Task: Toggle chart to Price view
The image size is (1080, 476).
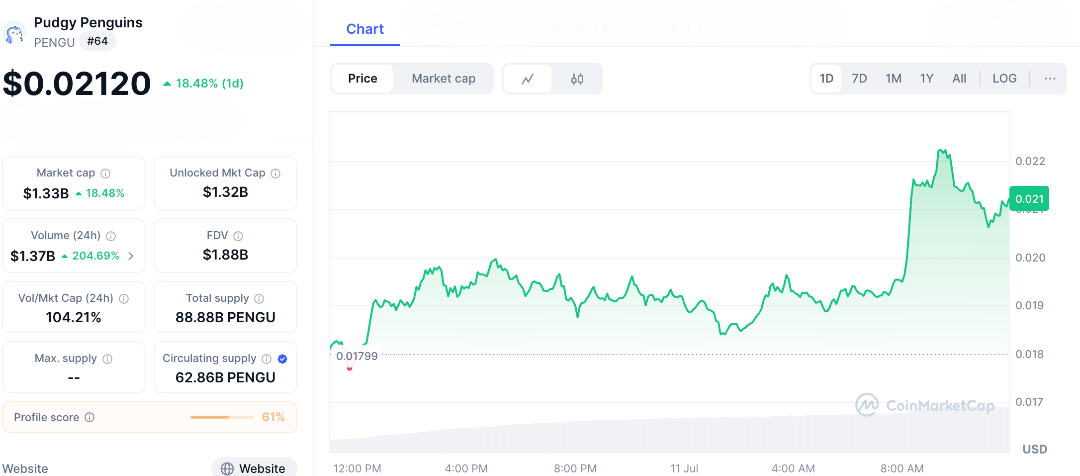Action: point(363,79)
